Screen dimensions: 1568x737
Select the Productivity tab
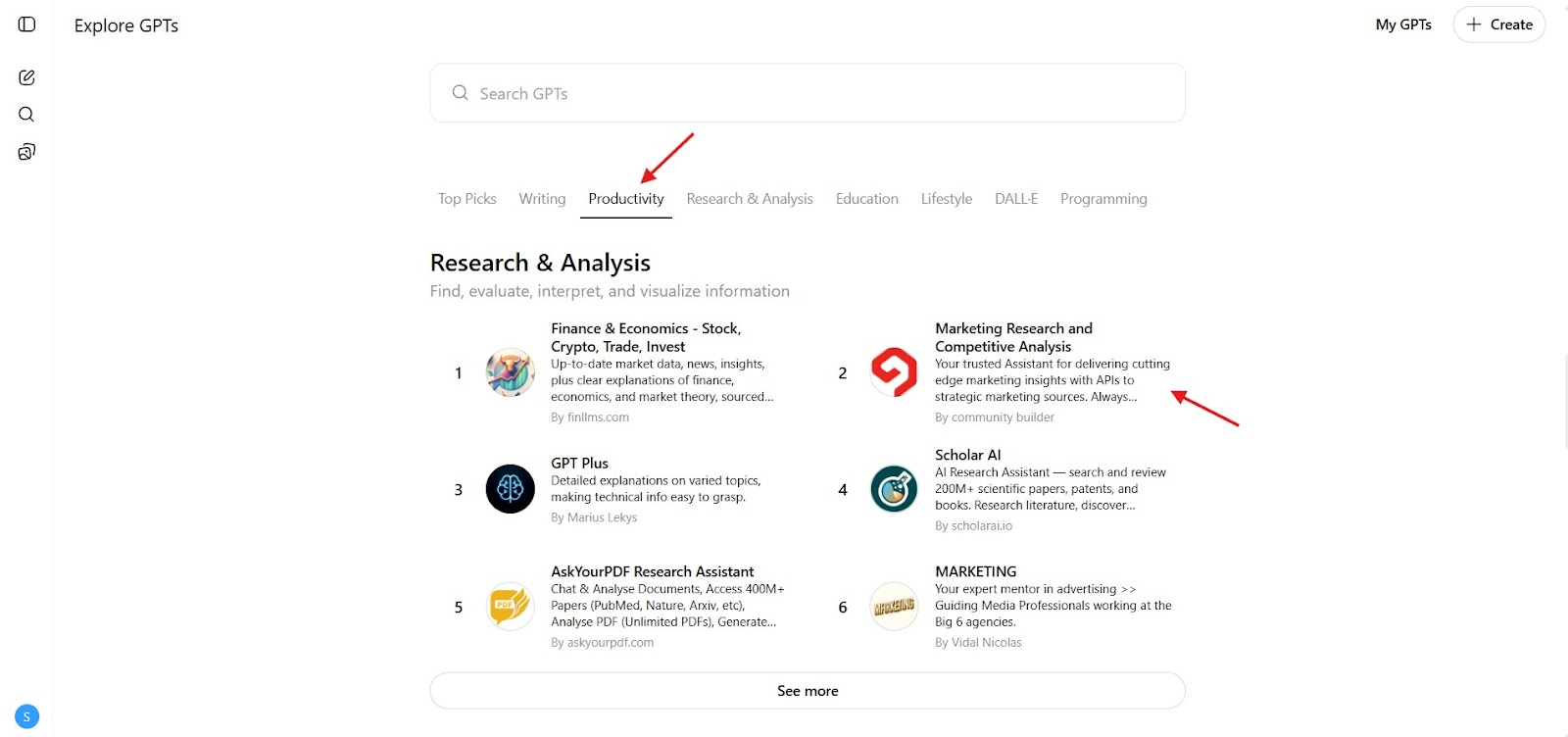626,199
